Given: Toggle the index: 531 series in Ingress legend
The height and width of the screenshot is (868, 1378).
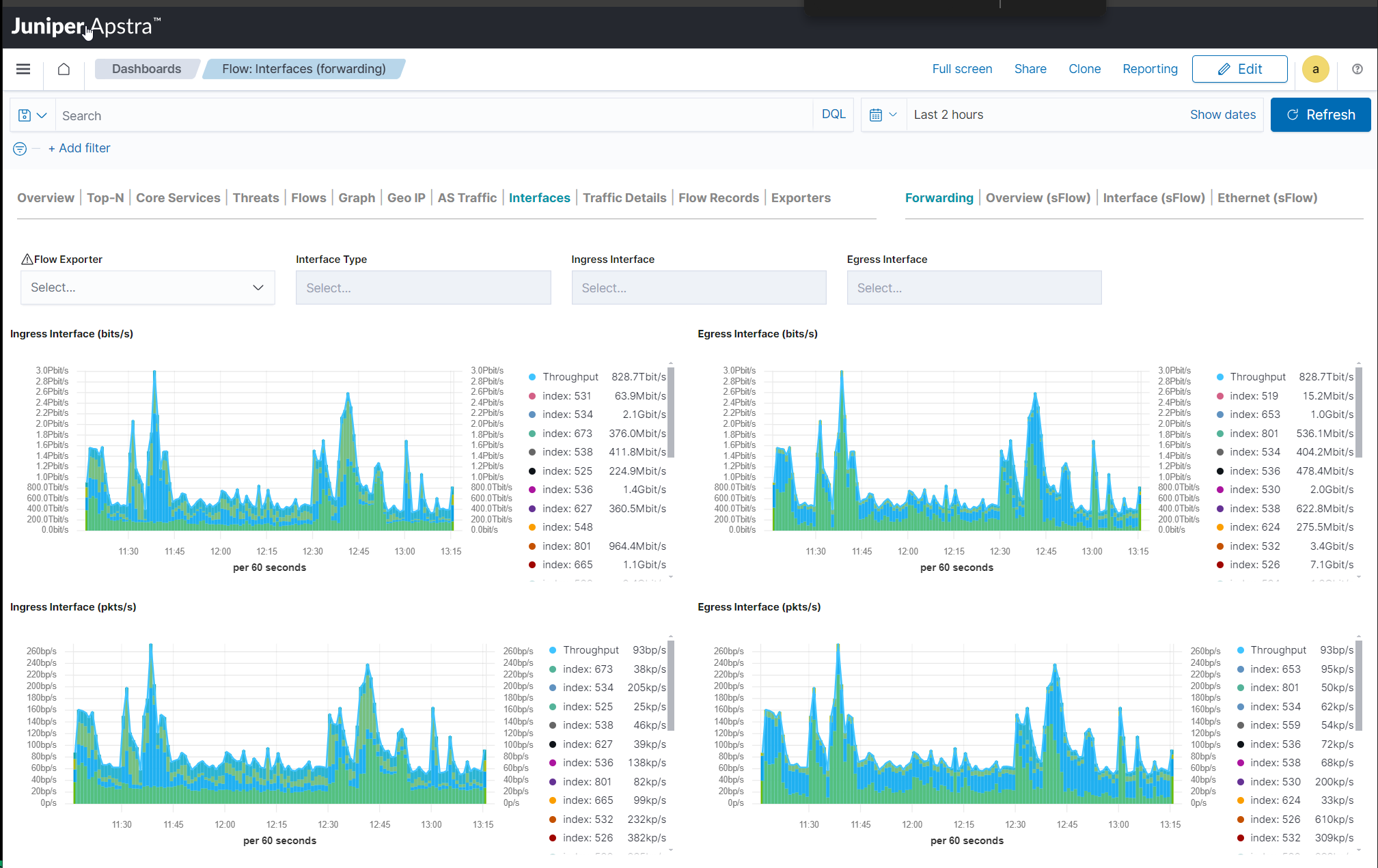Looking at the screenshot, I should pos(566,395).
